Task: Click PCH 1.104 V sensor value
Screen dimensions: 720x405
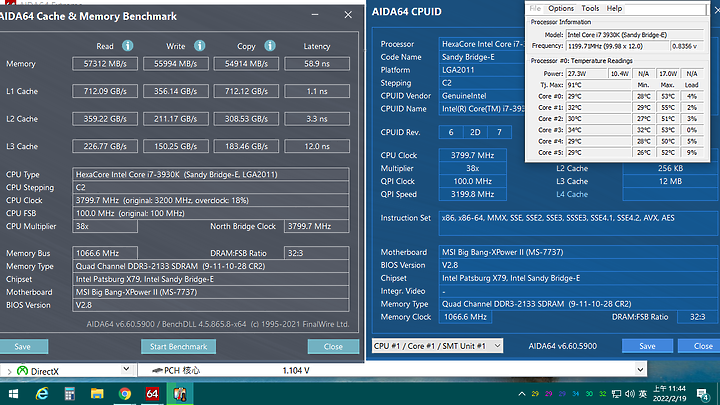Action: (296, 370)
